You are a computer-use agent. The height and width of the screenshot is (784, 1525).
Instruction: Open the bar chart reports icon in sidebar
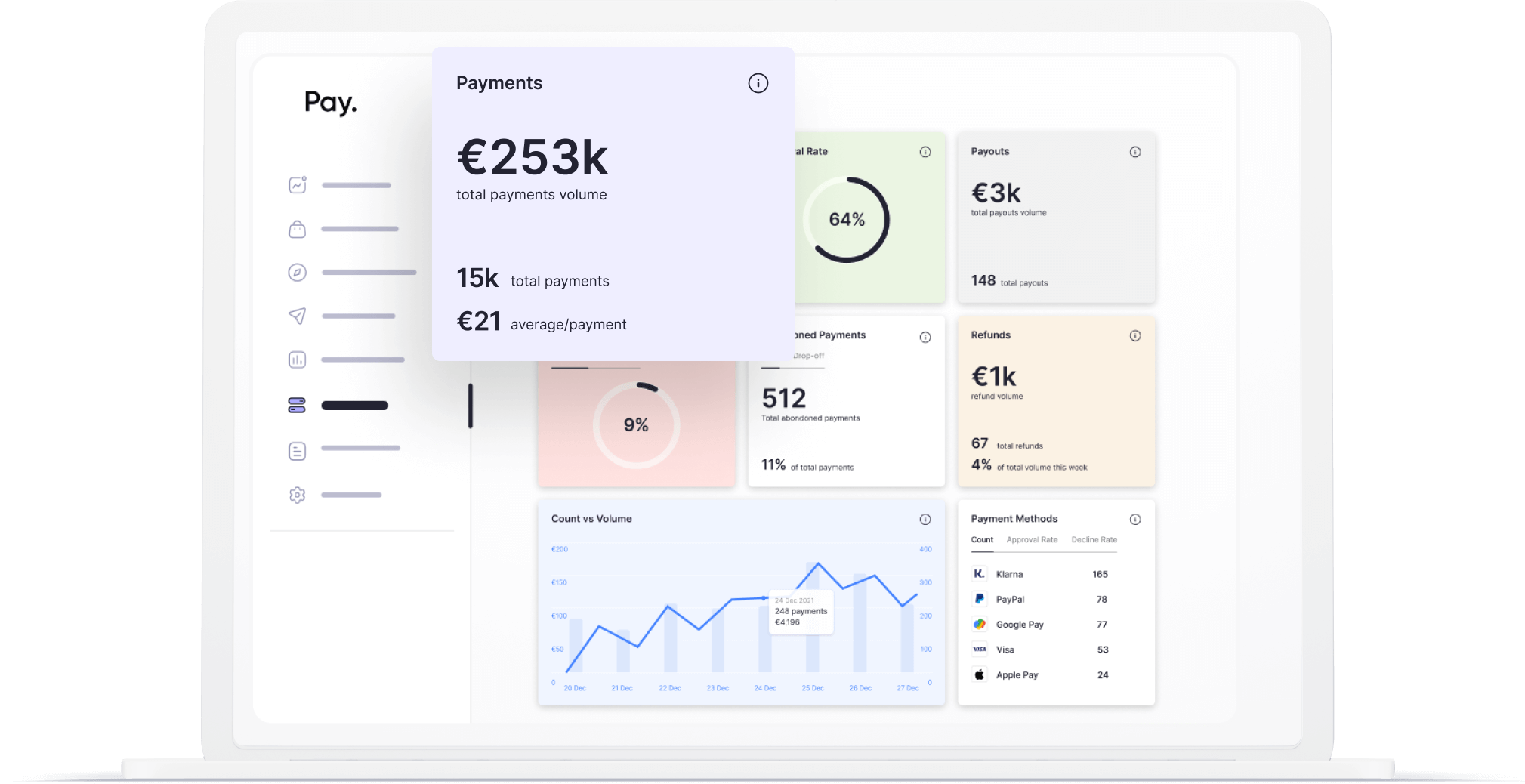[297, 360]
